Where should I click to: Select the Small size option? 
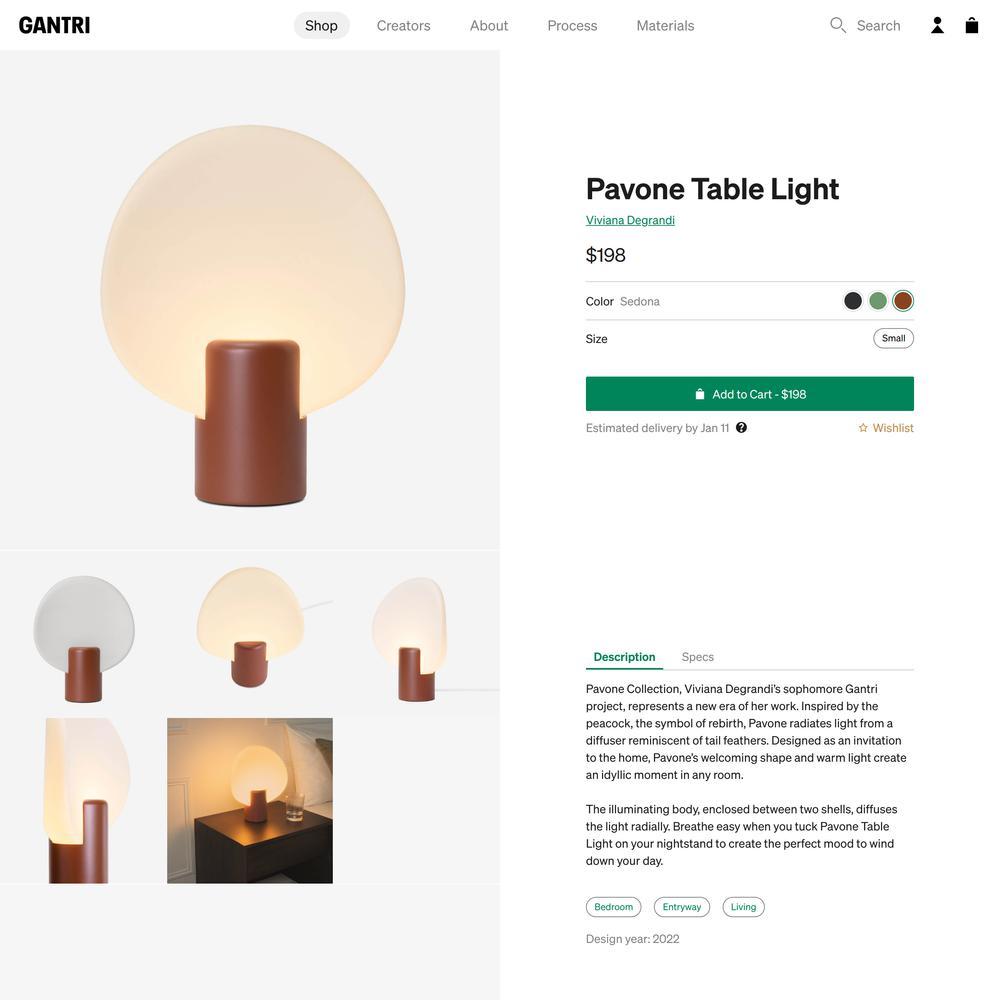click(x=893, y=338)
